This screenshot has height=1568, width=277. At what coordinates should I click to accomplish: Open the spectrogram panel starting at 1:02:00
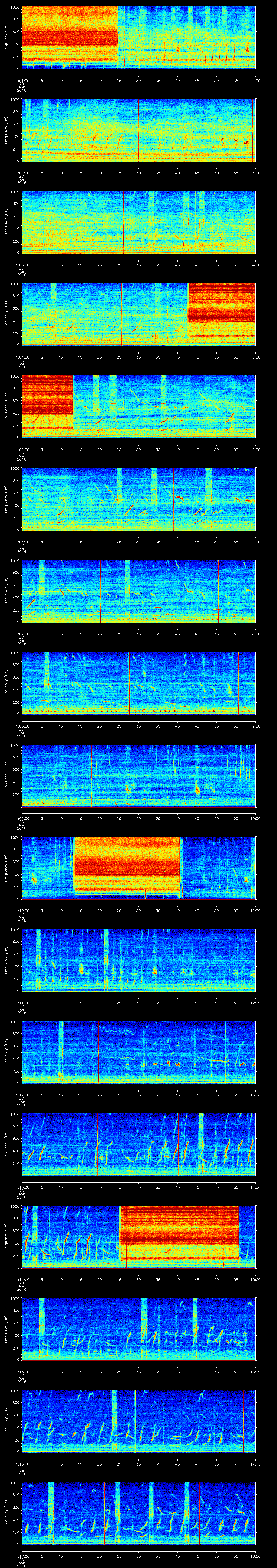point(138,130)
